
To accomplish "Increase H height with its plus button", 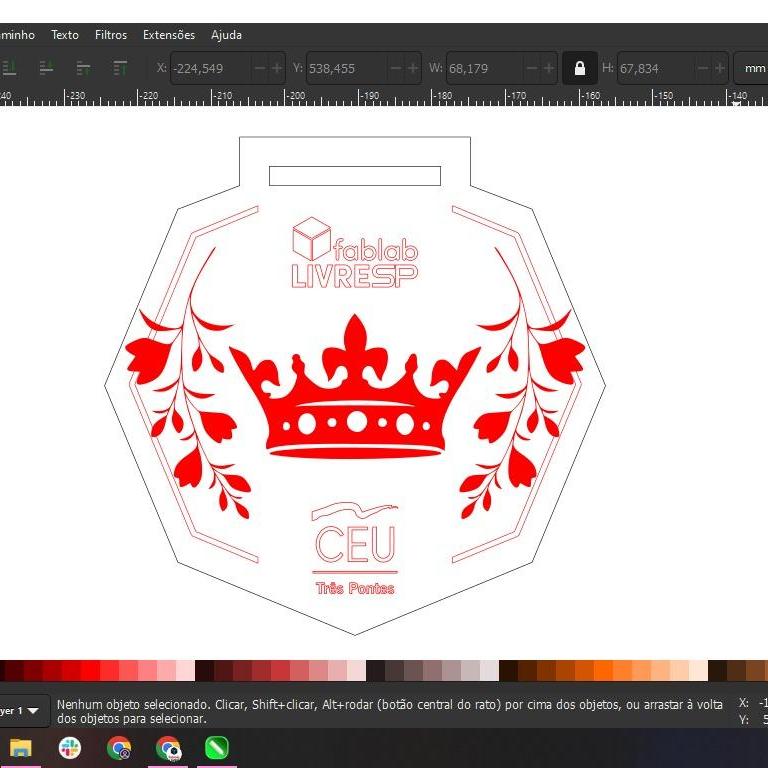I will click(x=720, y=68).
